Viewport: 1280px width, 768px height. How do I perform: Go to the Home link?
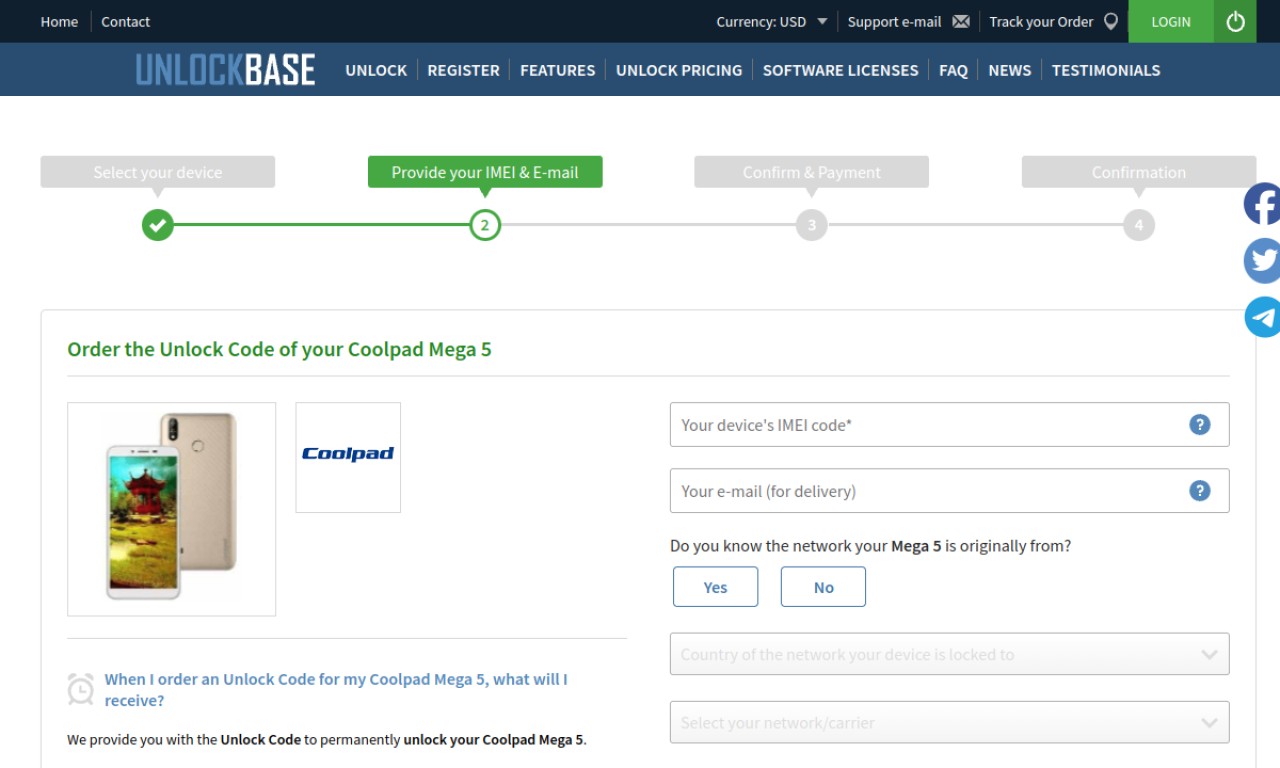[x=59, y=21]
